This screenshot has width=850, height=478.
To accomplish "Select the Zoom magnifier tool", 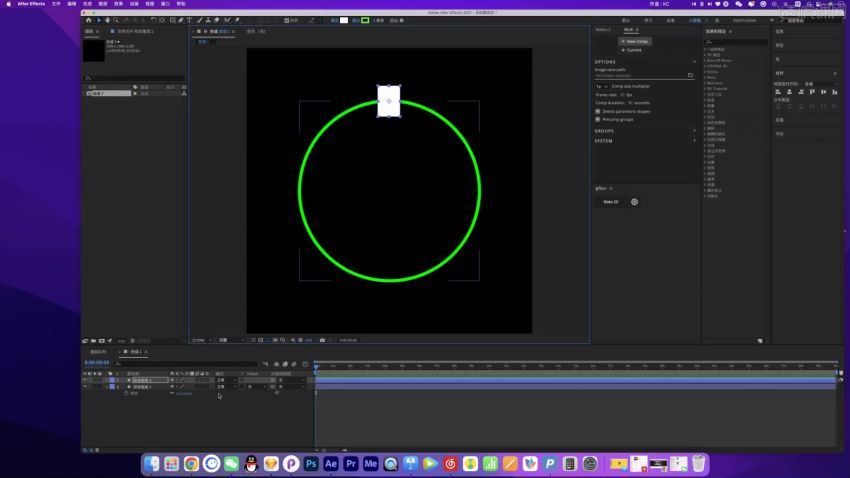I will (x=116, y=20).
